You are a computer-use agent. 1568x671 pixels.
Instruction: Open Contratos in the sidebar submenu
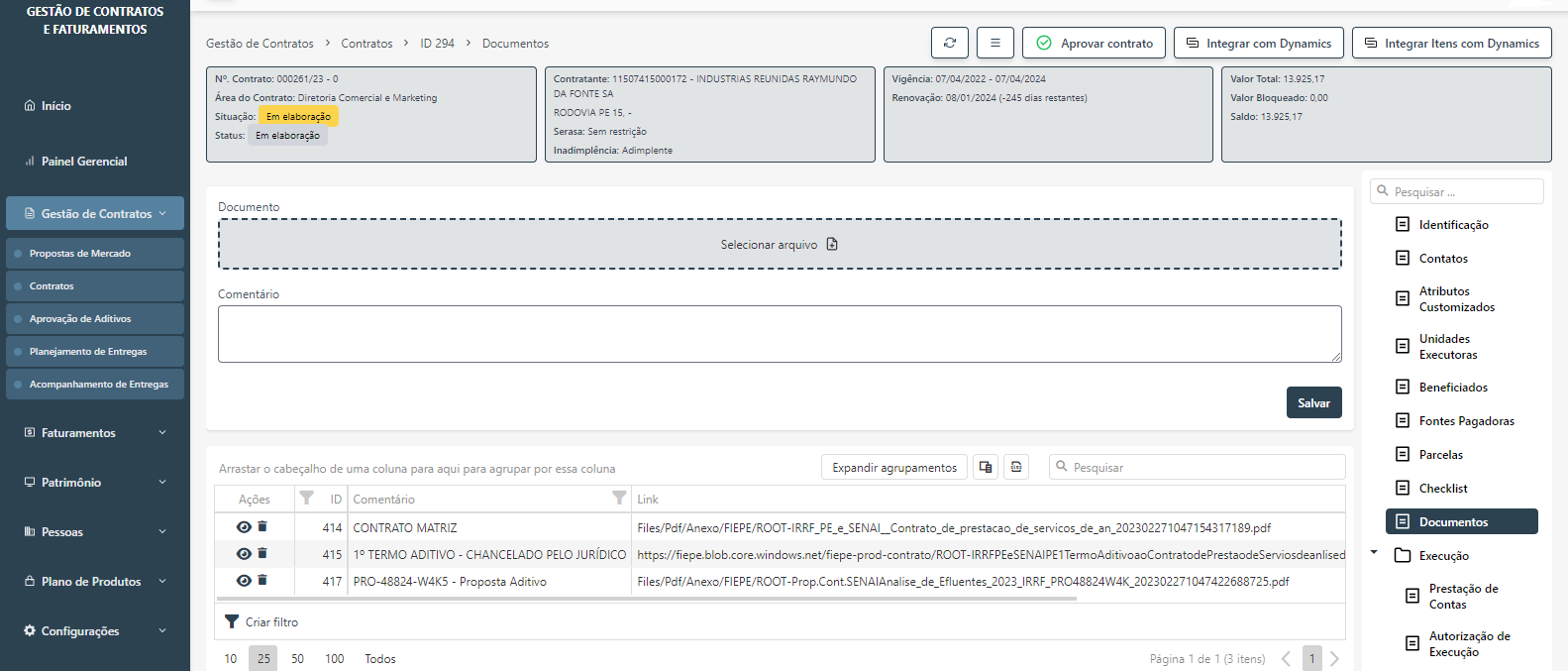[x=52, y=286]
